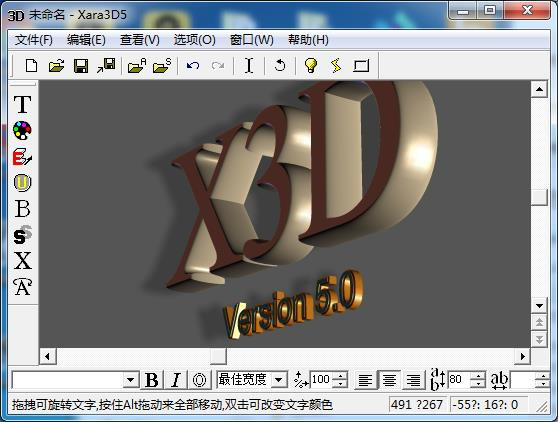Align text to the left

(x=365, y=380)
